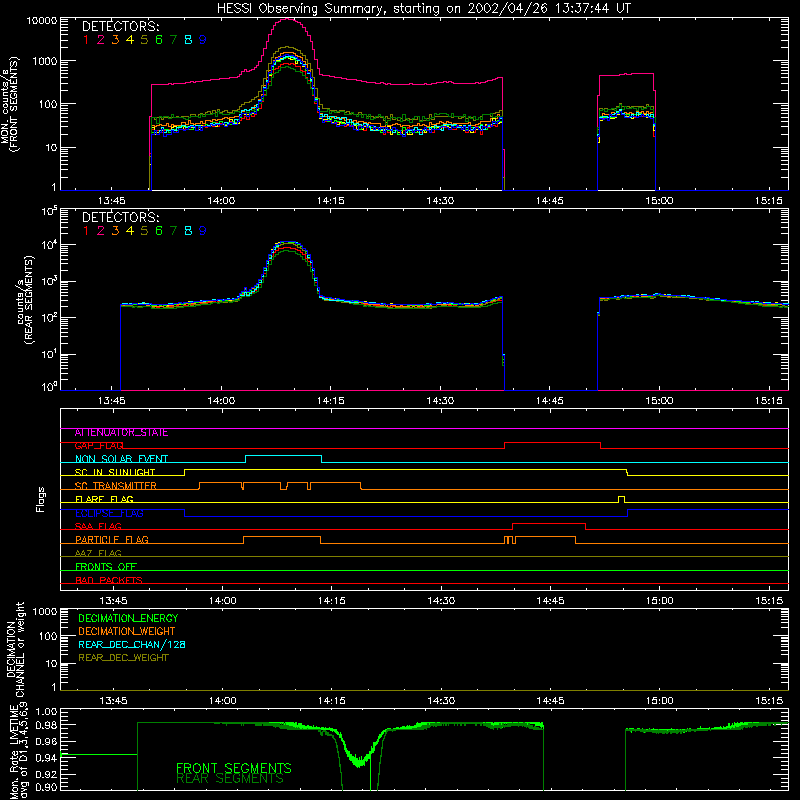Click the 1.00 tick label on the livetime axis
Screen dimensions: 800x800
(x=45, y=712)
